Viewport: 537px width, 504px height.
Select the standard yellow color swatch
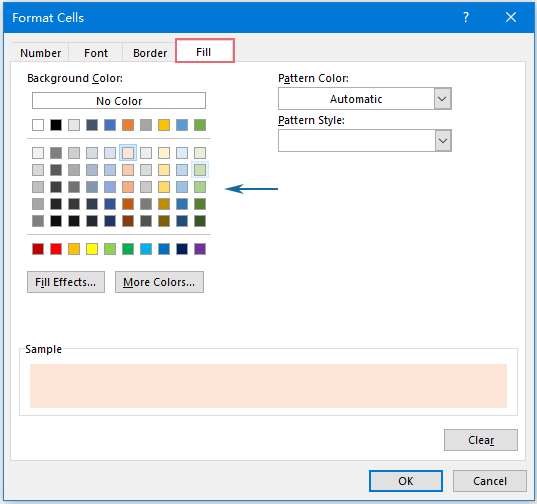[x=92, y=249]
